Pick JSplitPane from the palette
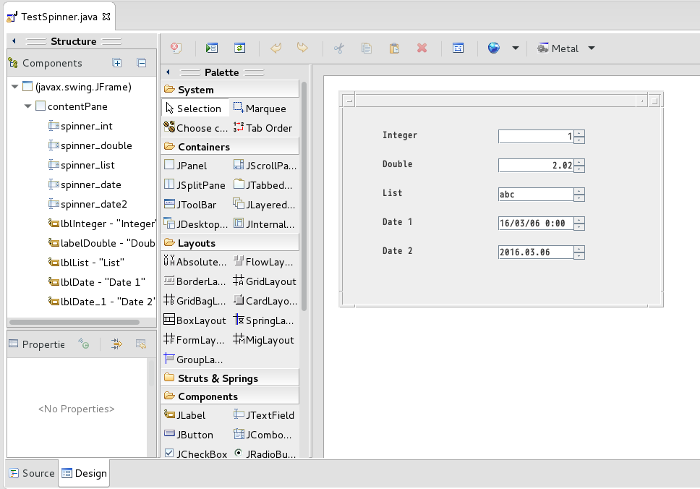This screenshot has height=489, width=700. tap(195, 185)
